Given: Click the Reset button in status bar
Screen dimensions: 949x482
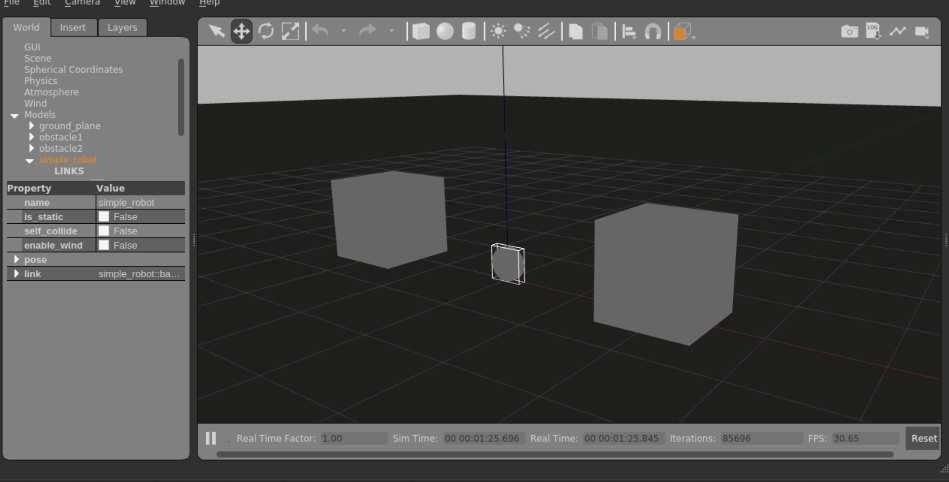Looking at the screenshot, I should pyautogui.click(x=924, y=438).
